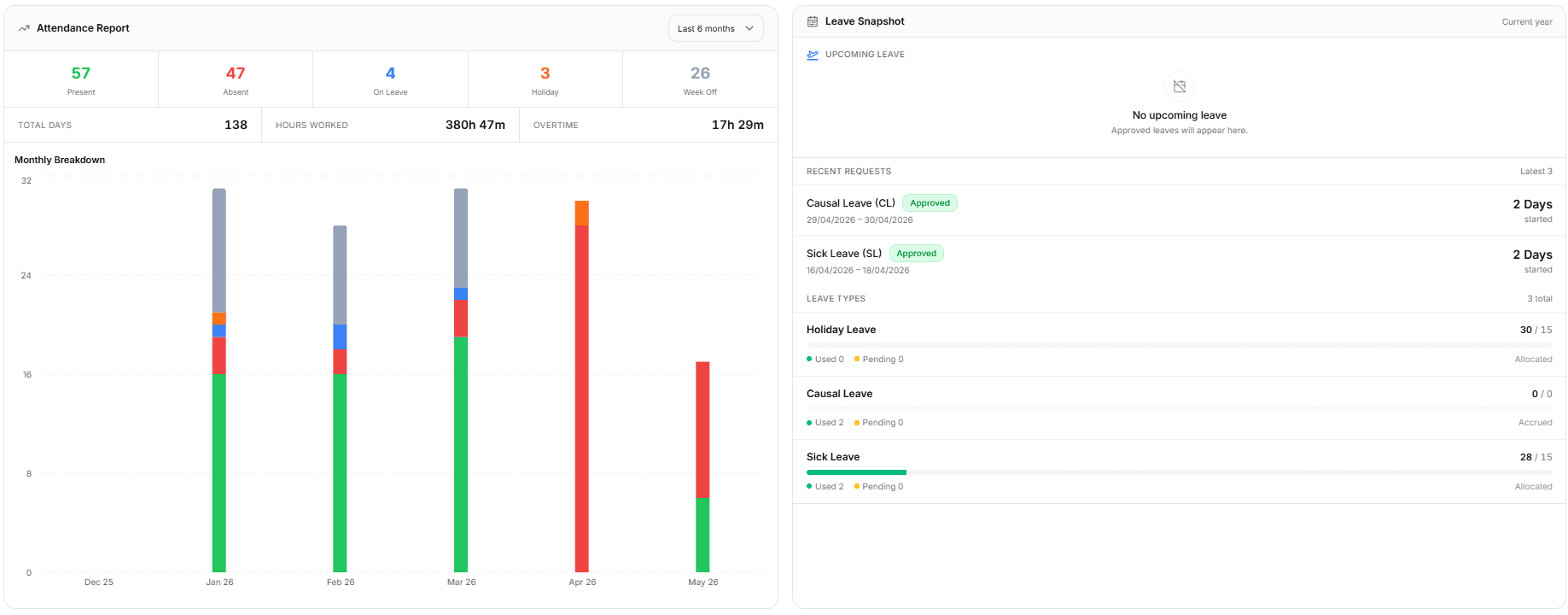Screen dimensions: 1568x615
Task: Click the Upcoming Leave plane icon
Action: 813,55
